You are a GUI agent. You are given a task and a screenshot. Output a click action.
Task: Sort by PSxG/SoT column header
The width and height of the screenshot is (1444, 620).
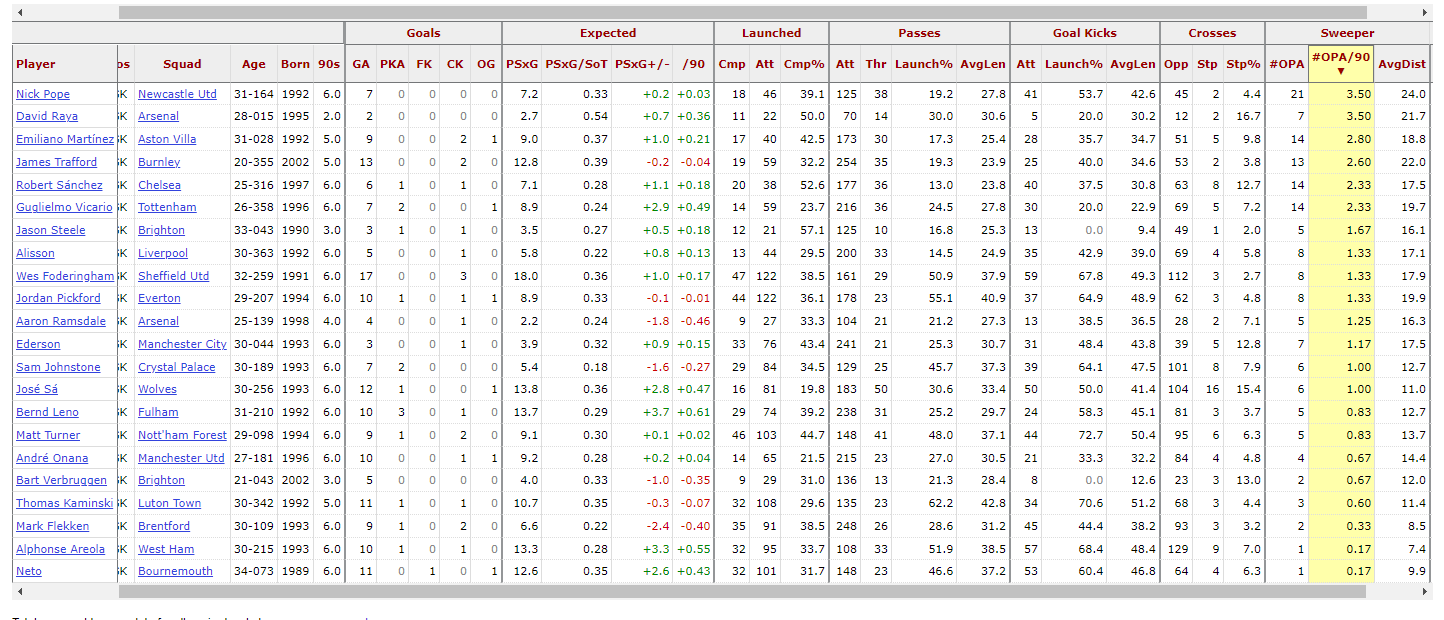coord(577,65)
